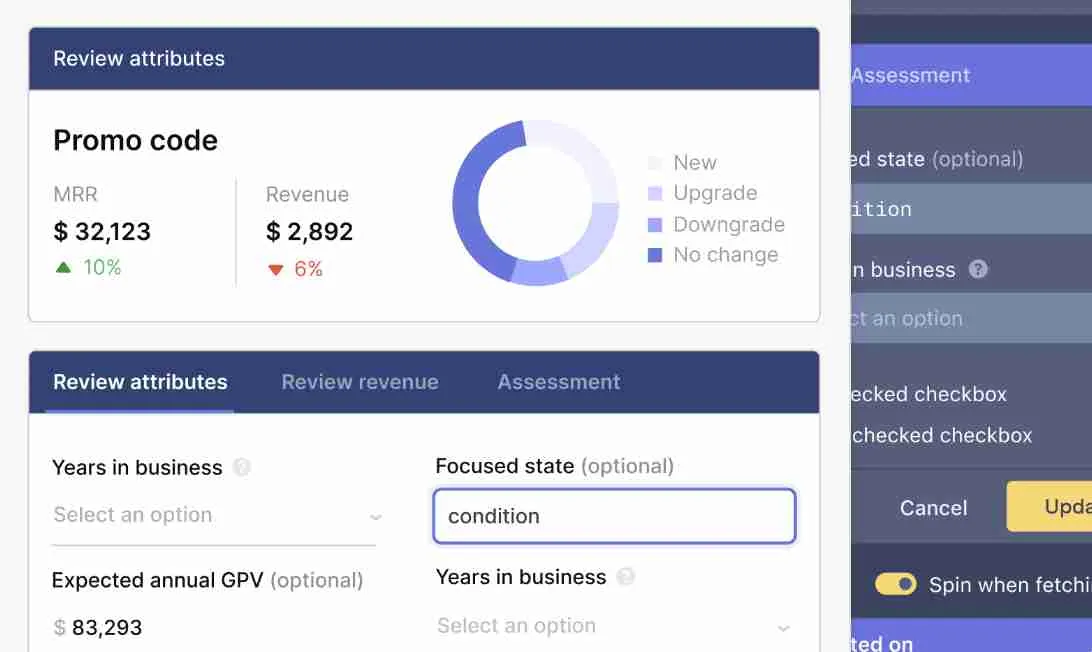Click the New legend color square
This screenshot has width=1092, height=652.
tap(655, 163)
